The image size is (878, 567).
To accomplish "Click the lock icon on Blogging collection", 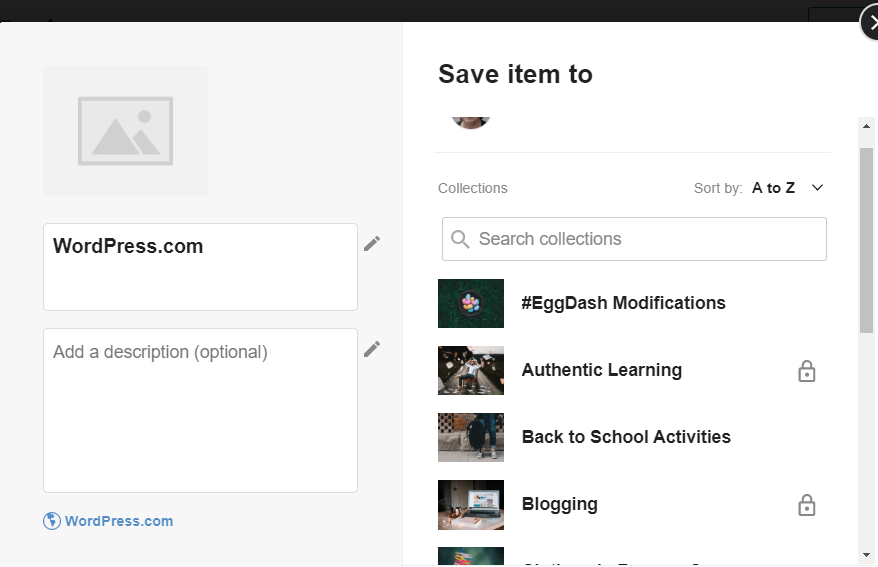I will pyautogui.click(x=807, y=505).
